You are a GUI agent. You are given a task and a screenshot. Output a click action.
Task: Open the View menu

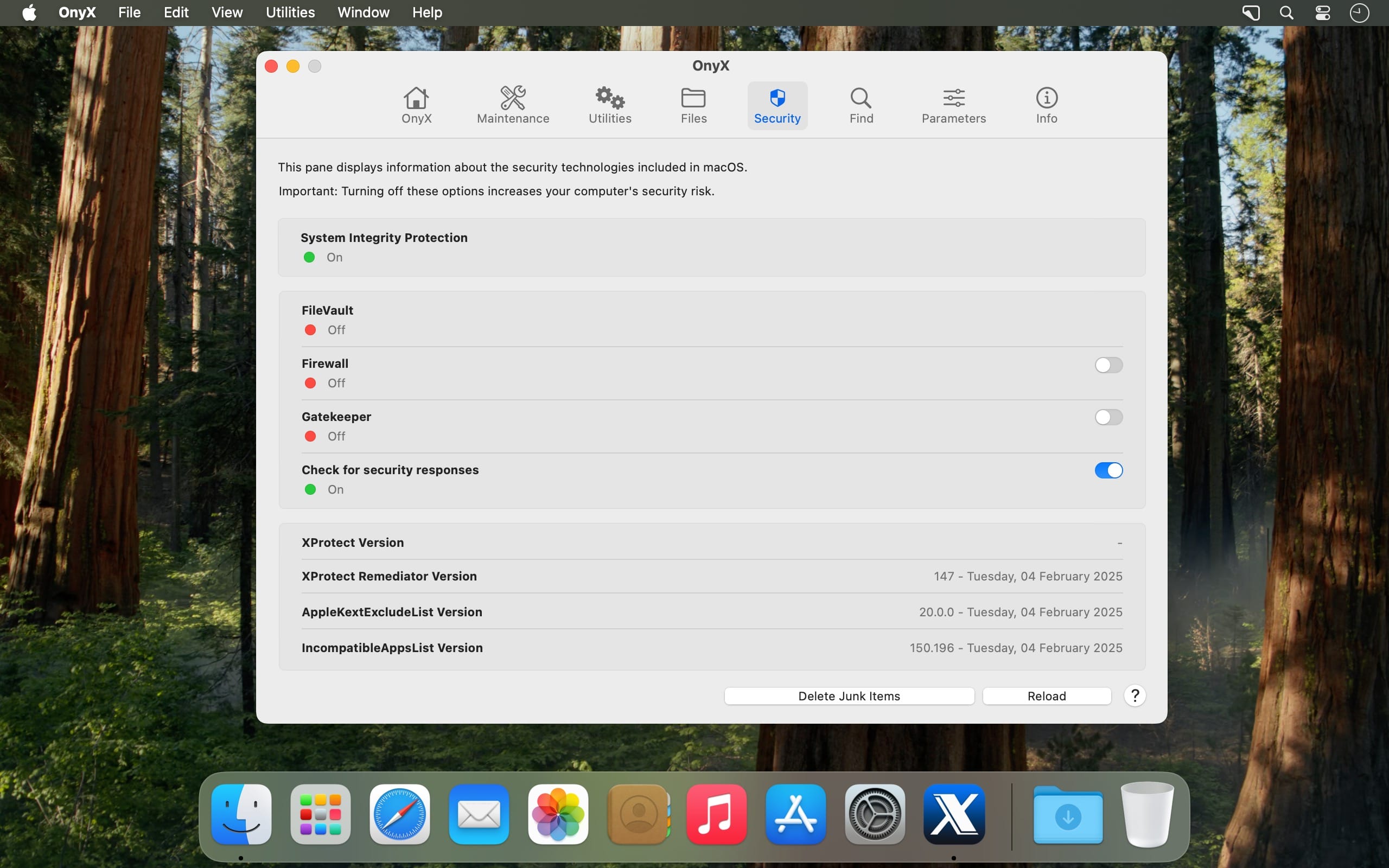tap(227, 12)
